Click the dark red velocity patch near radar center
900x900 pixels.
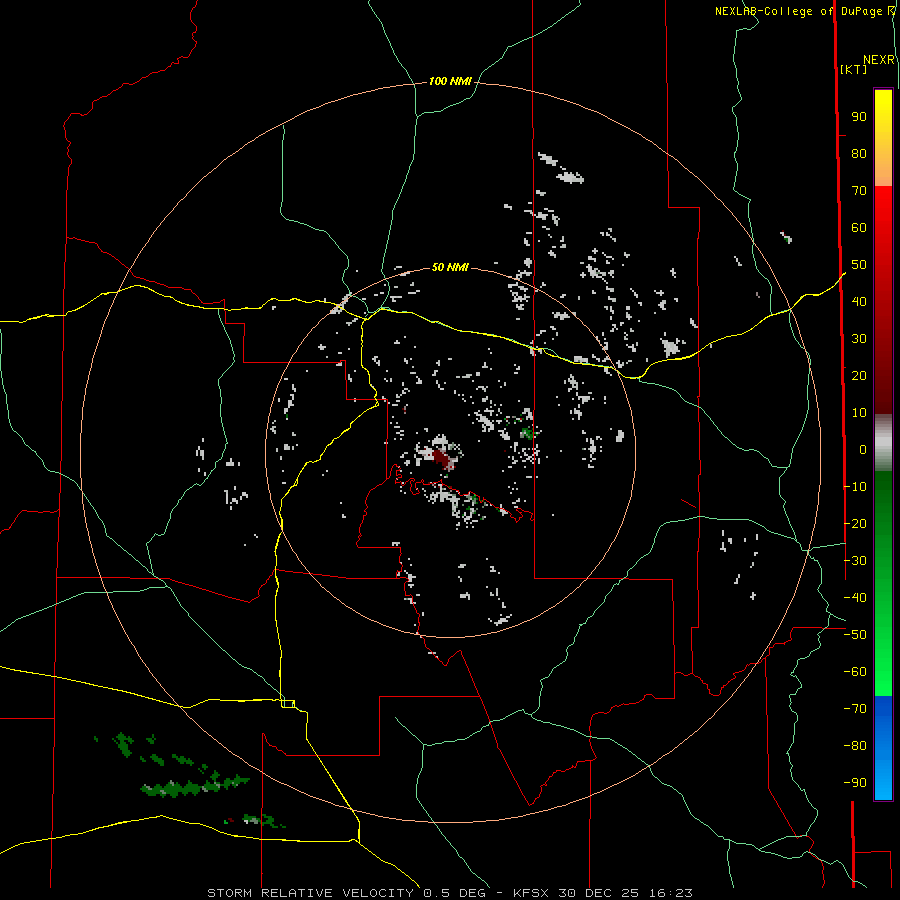443,459
